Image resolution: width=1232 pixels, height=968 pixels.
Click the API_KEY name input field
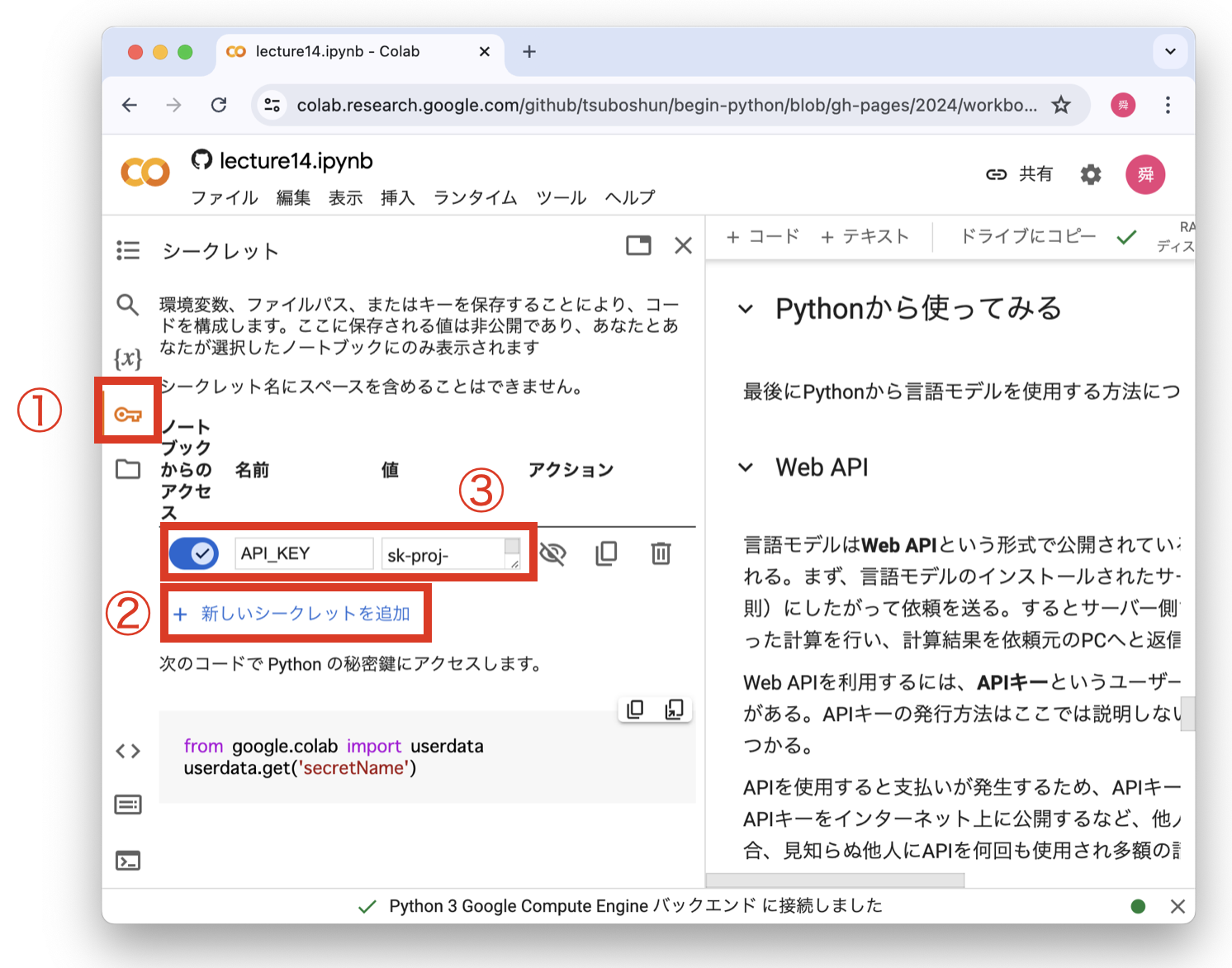303,553
